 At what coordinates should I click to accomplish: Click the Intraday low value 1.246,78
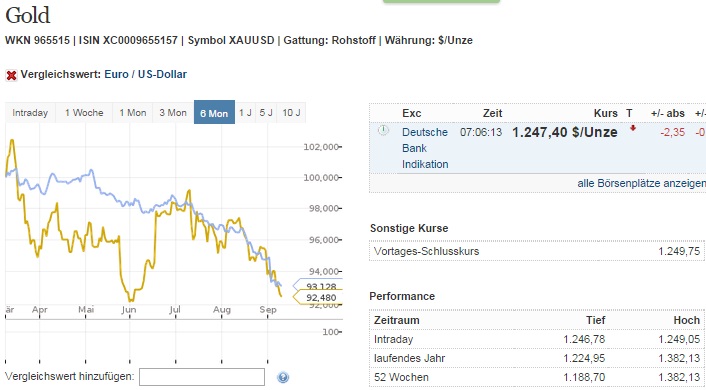tap(584, 339)
